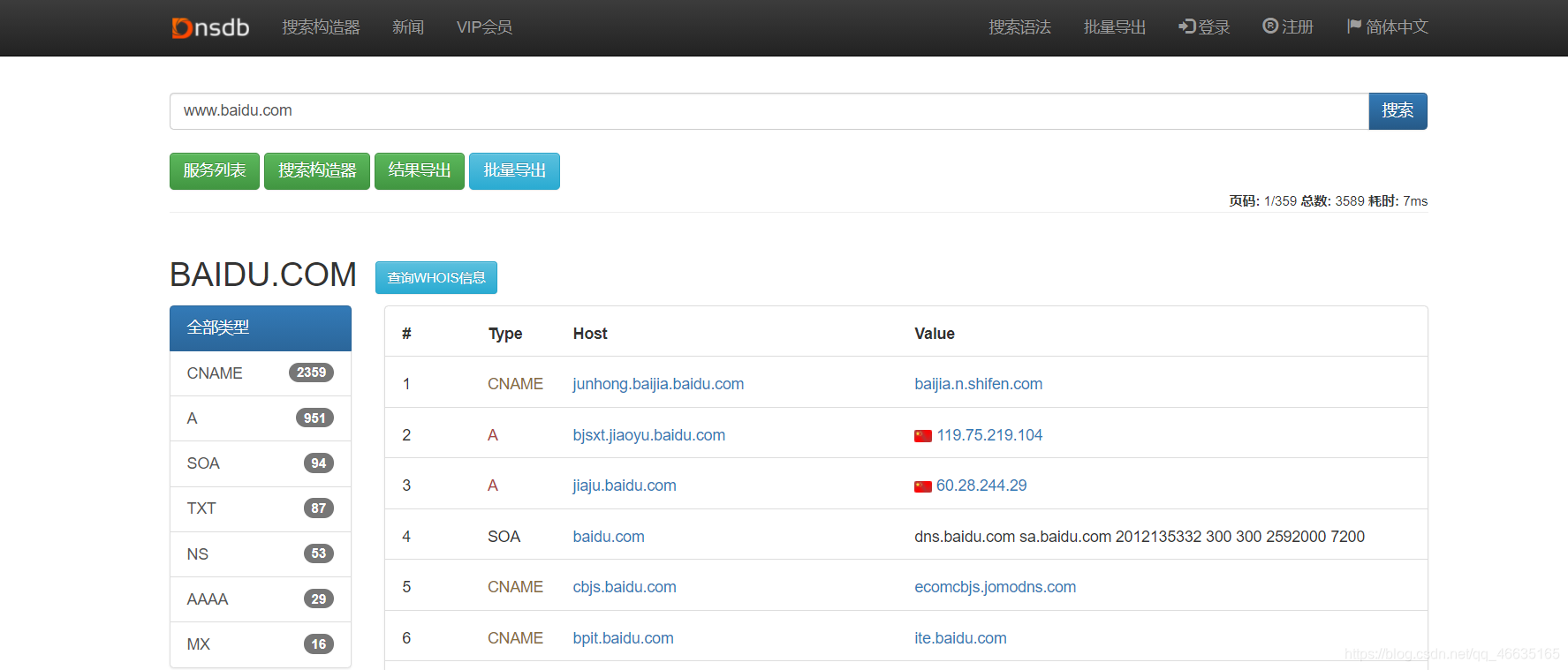
Task: Click the 查询WHOIS信息 button
Action: (436, 278)
